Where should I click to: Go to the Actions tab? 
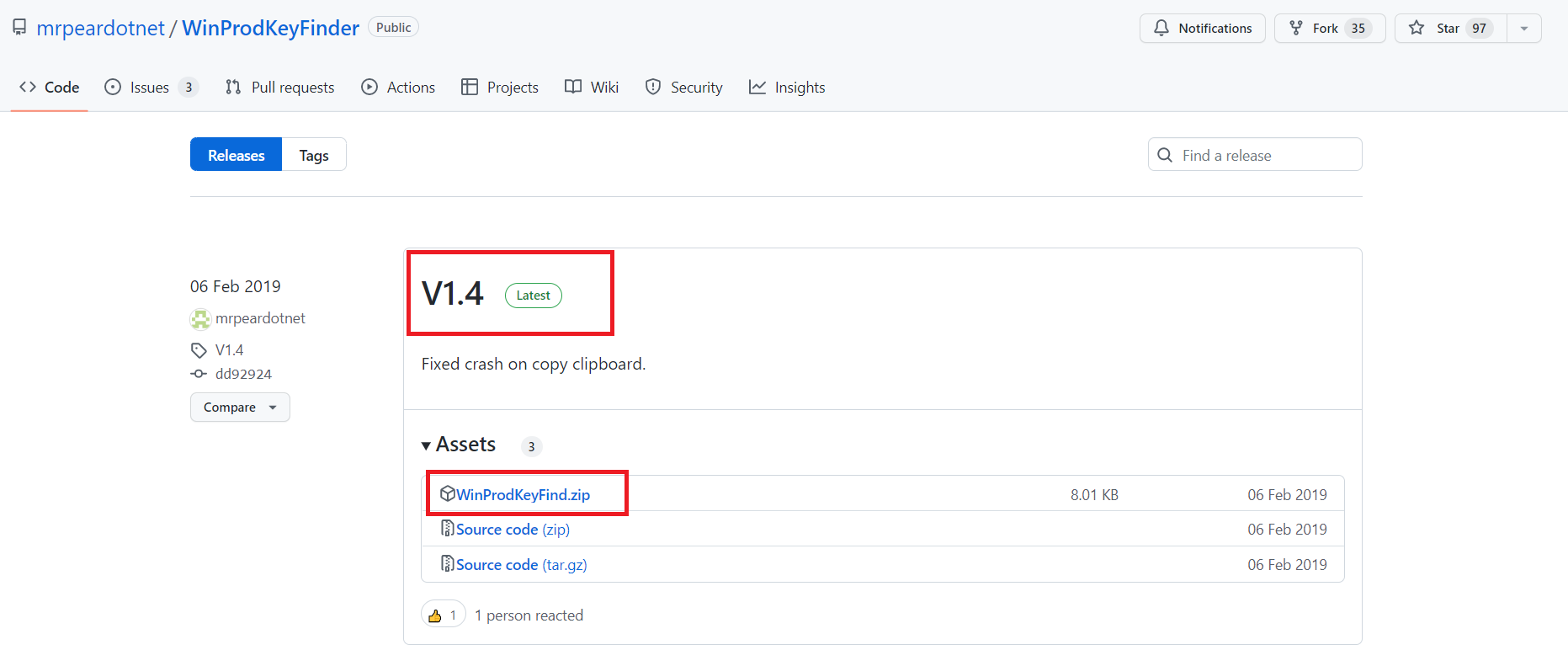tap(398, 88)
